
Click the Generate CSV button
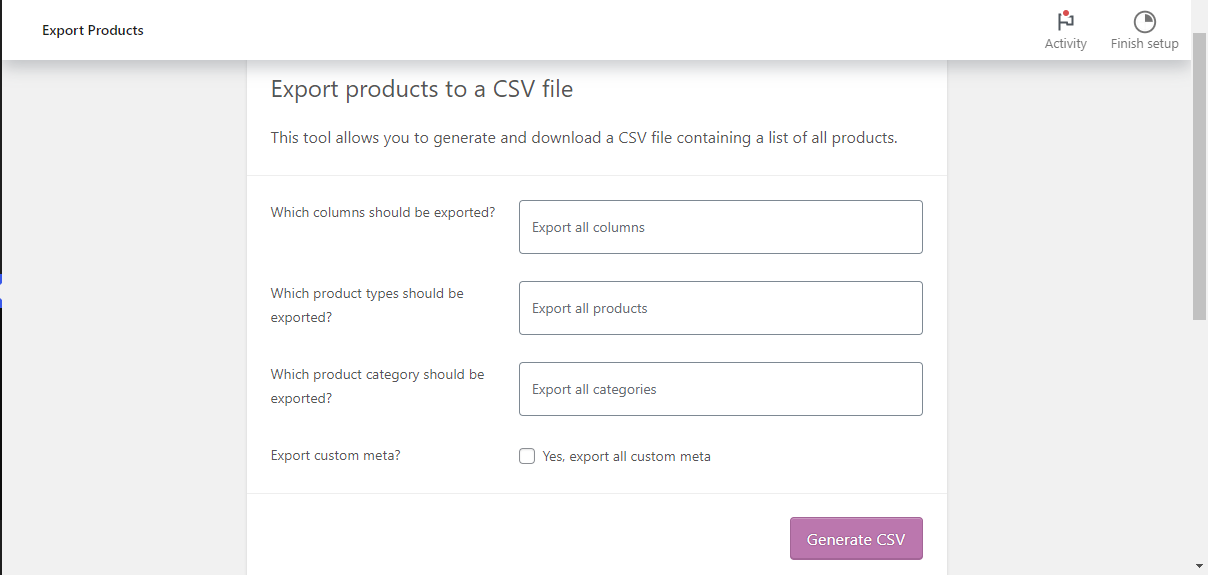click(856, 538)
